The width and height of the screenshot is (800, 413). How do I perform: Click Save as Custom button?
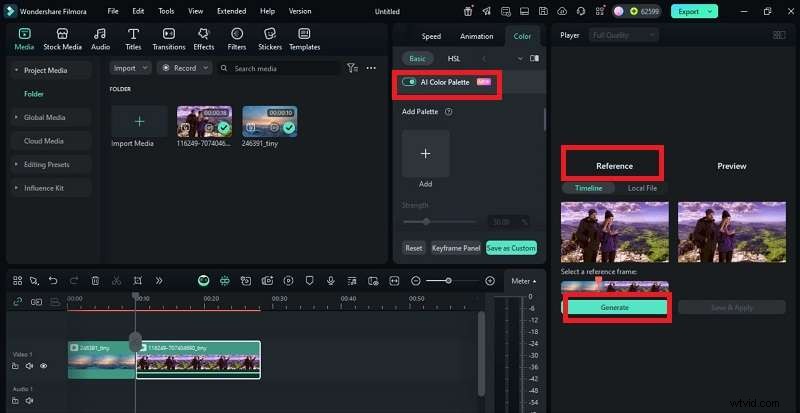511,248
